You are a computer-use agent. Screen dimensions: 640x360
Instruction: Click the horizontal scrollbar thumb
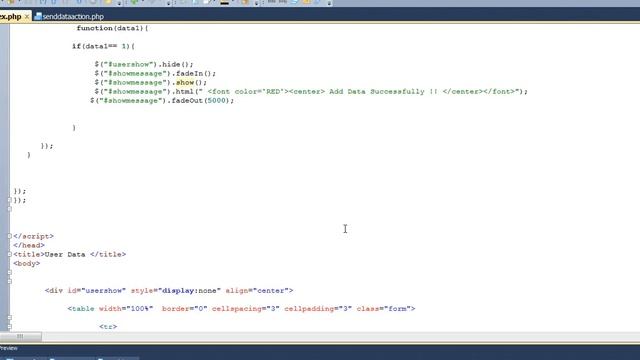[20, 336]
